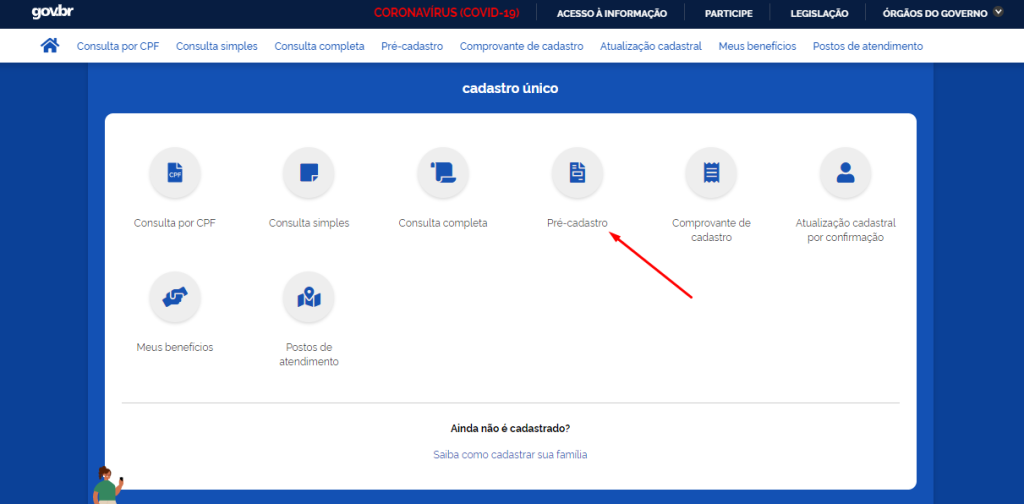The height and width of the screenshot is (504, 1024).
Task: Click the Postos de atendimento map icon
Action: click(x=309, y=297)
